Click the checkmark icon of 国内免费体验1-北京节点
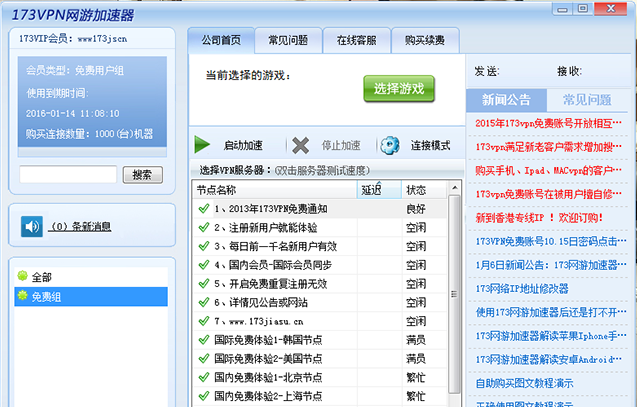 (x=204, y=377)
